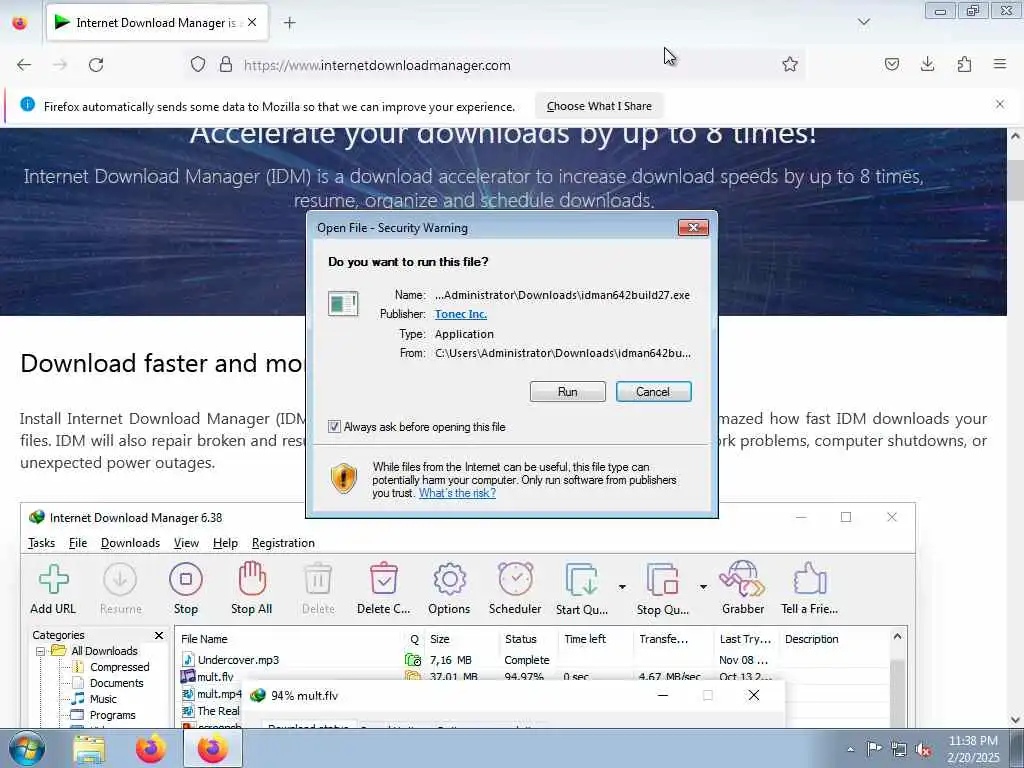Click the Start Queue icon
The width and height of the screenshot is (1024, 768).
(x=581, y=580)
